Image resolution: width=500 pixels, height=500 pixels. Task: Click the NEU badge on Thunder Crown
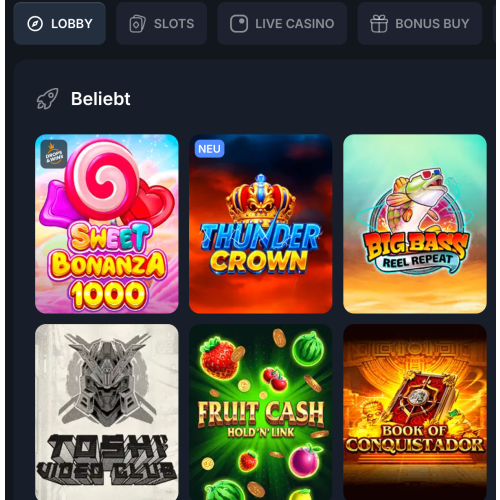point(209,149)
